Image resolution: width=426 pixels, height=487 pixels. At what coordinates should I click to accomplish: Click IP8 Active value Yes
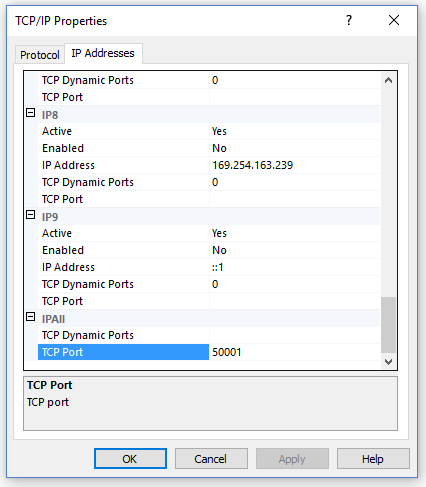pos(295,131)
